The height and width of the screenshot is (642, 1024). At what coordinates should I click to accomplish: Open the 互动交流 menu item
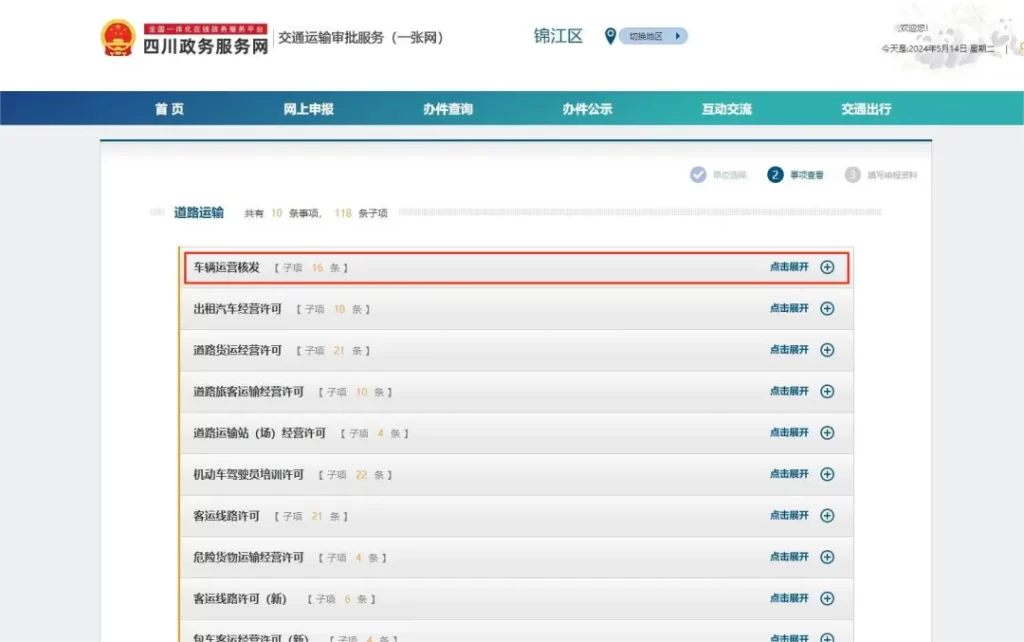[x=727, y=109]
